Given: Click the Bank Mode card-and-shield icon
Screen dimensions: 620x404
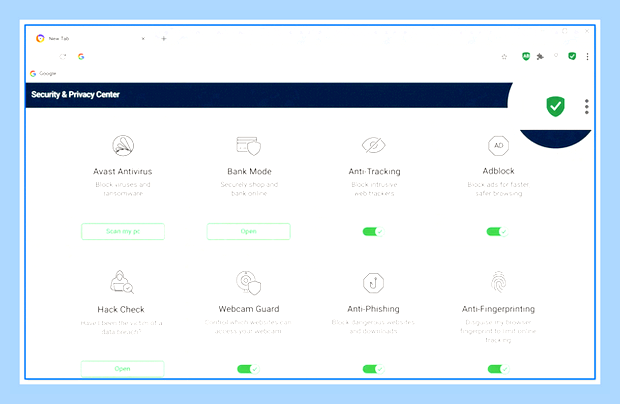Looking at the screenshot, I should tap(249, 145).
